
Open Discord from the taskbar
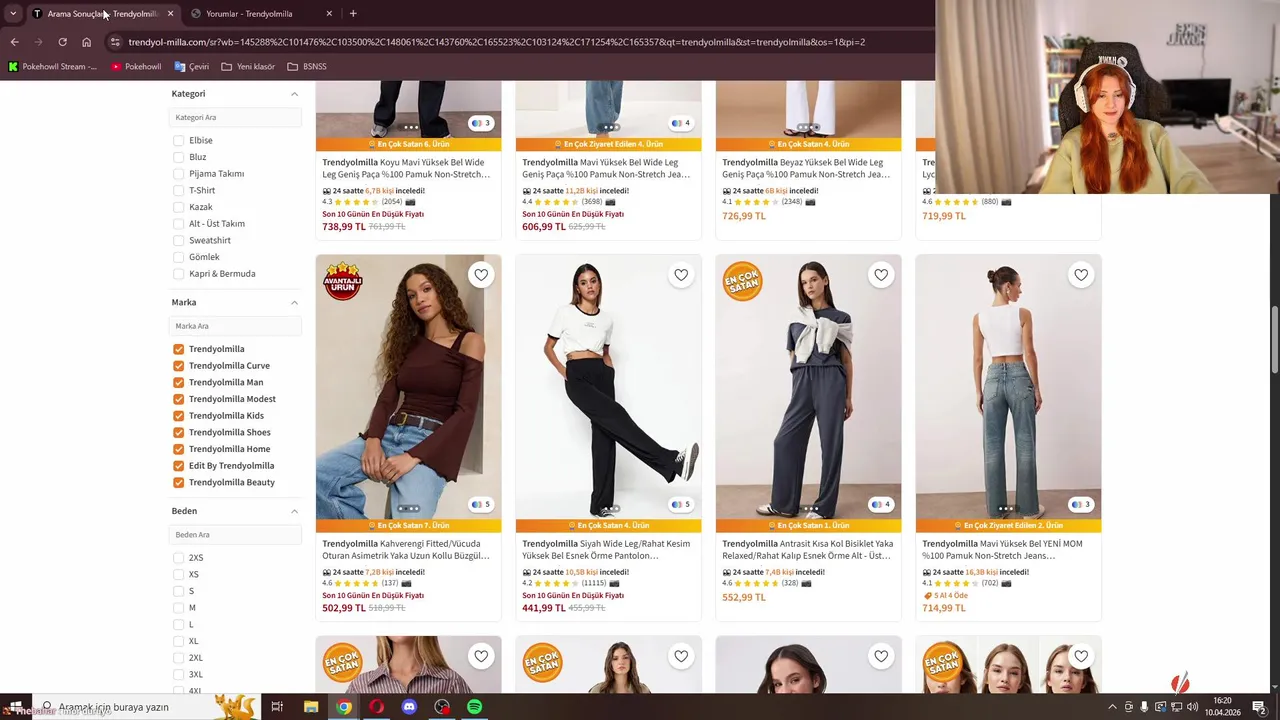click(409, 707)
